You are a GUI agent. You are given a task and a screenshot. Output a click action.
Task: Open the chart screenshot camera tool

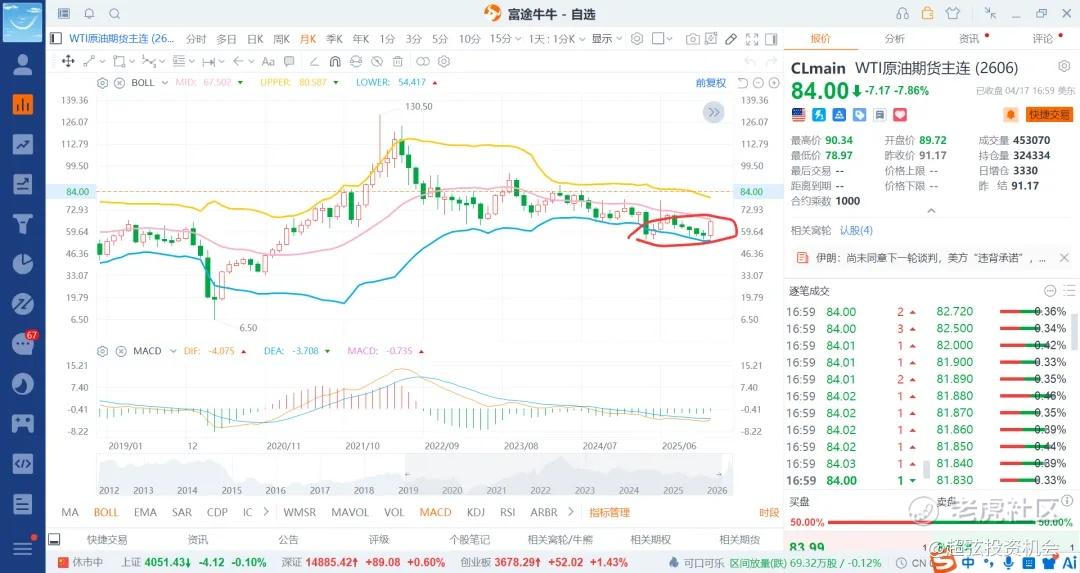click(x=692, y=39)
